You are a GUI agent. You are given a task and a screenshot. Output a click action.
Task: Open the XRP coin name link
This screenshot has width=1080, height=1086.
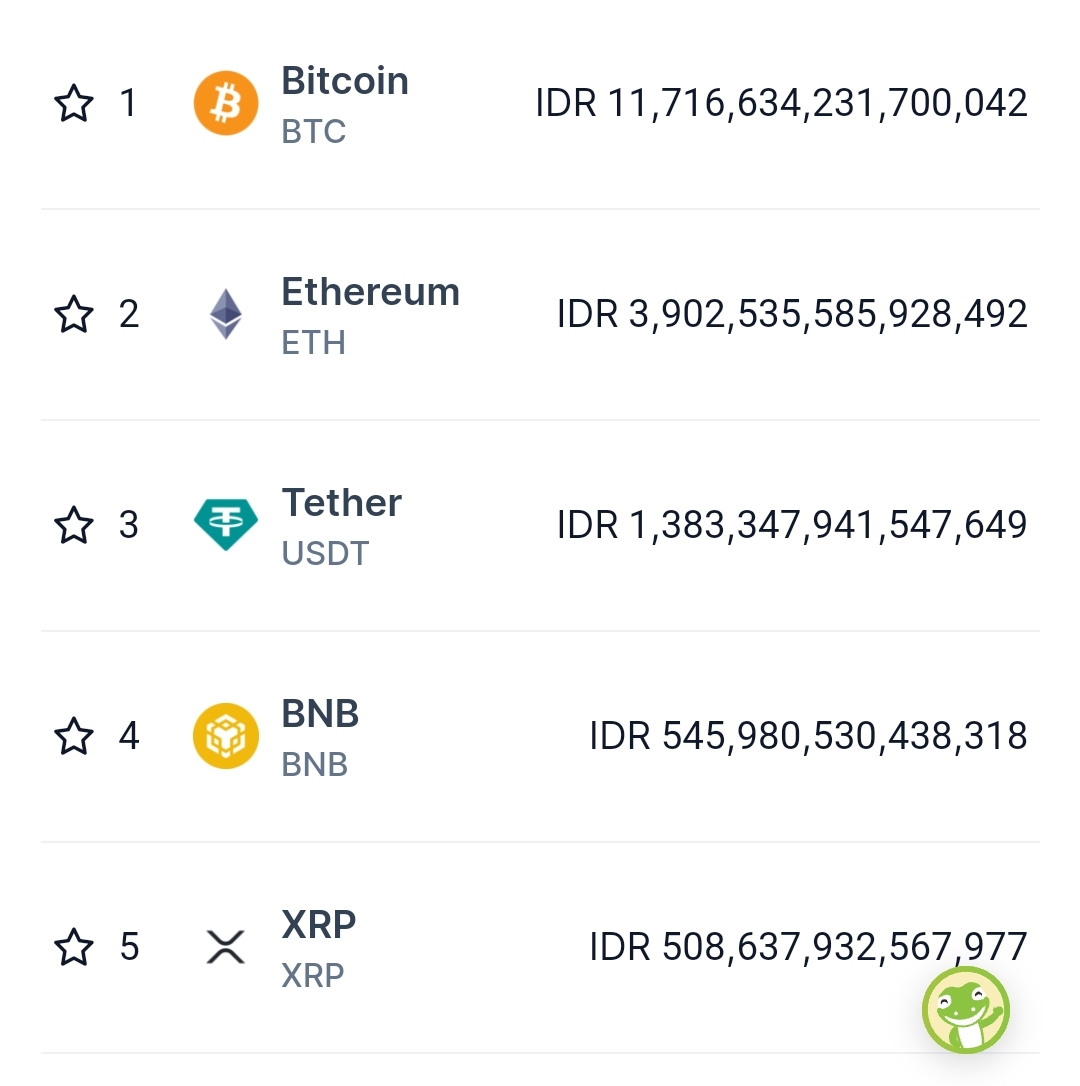(318, 925)
